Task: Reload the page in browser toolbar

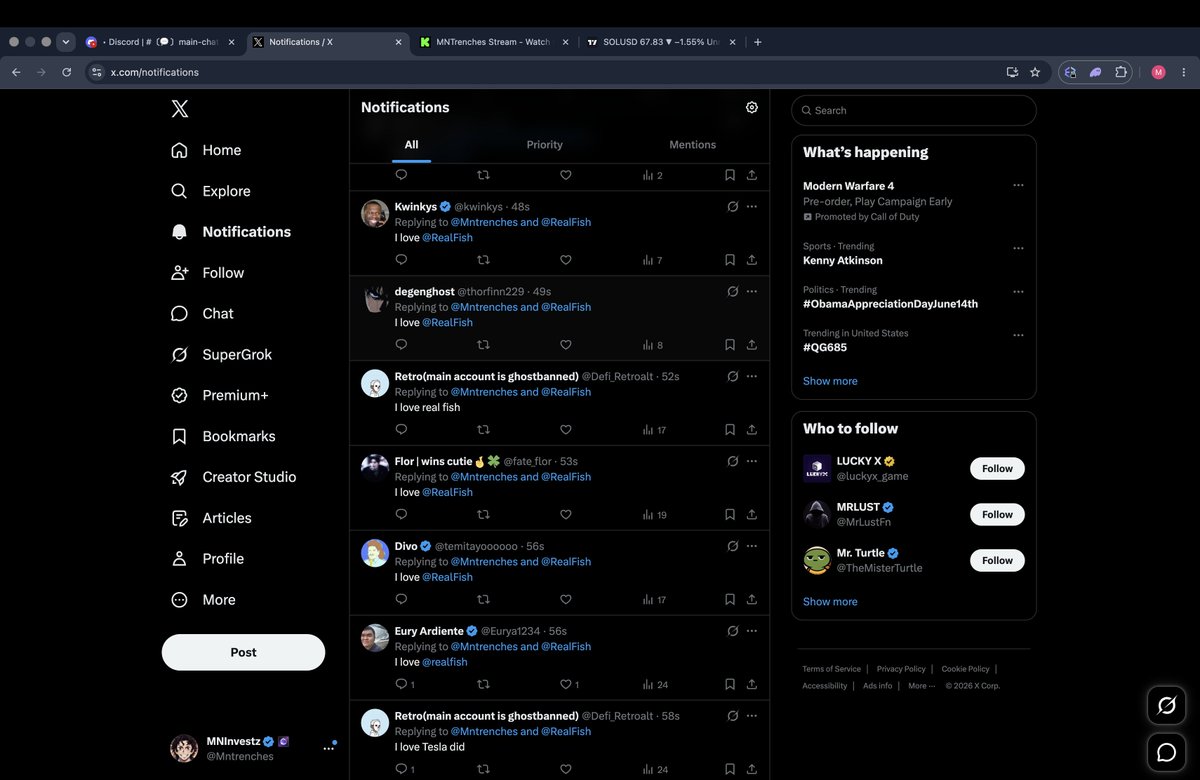Action: pos(67,72)
